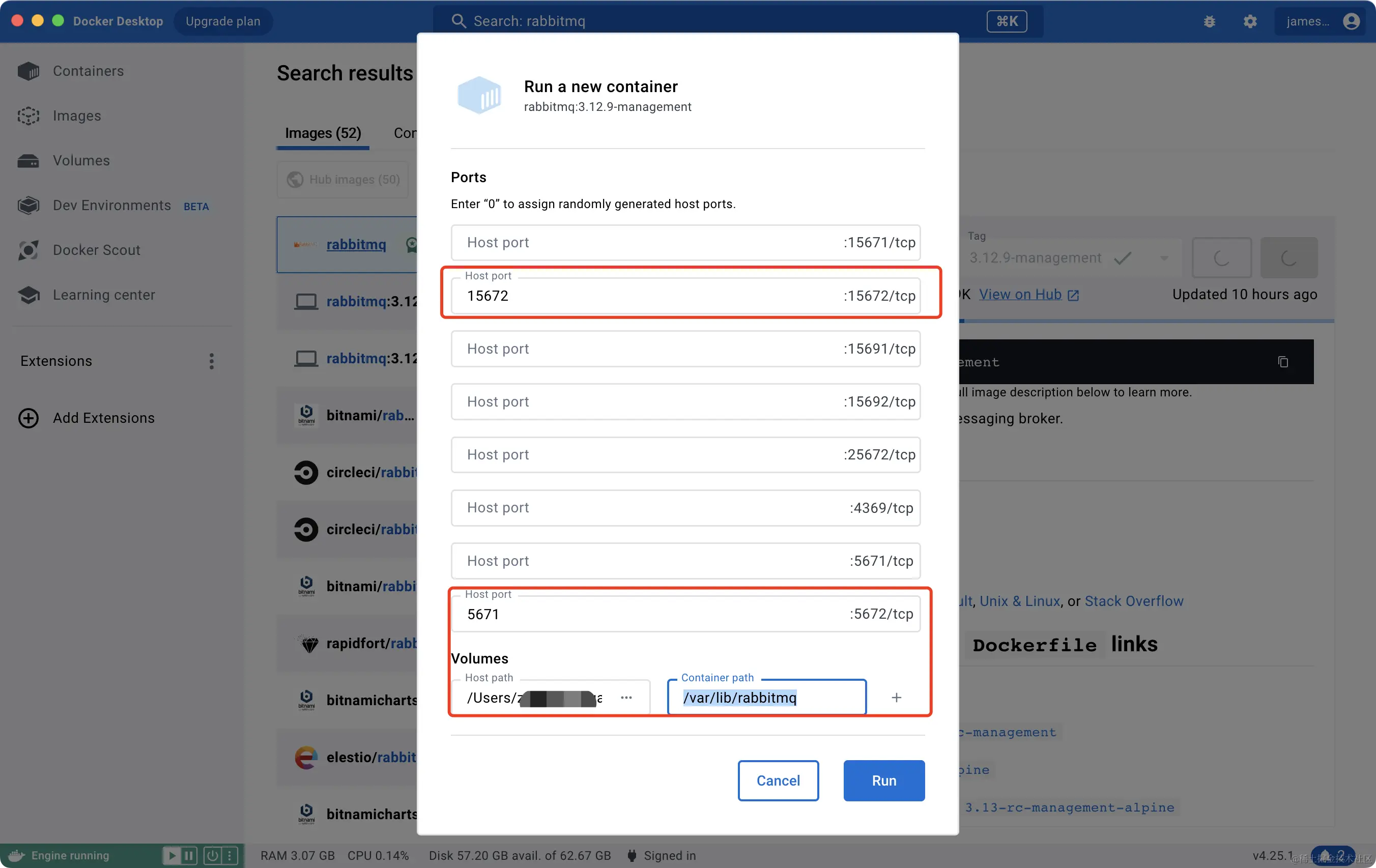Start the engine with play button
Screen dimensions: 1376x868
click(x=171, y=855)
